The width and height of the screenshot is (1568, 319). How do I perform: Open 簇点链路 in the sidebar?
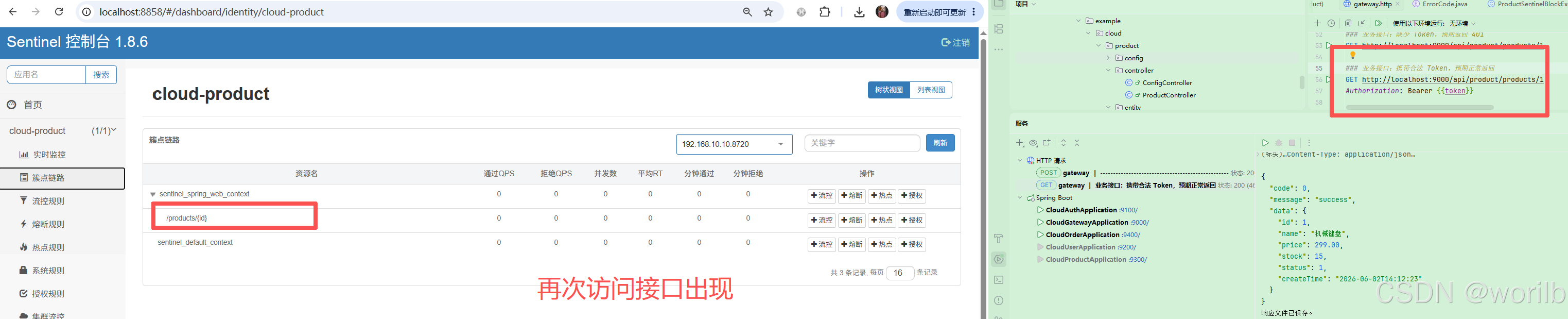click(63, 178)
